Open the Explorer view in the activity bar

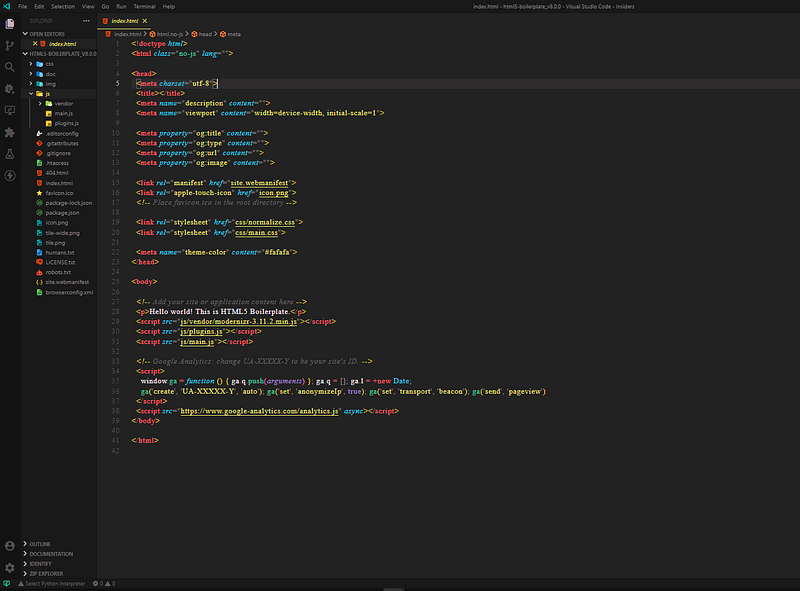(x=10, y=24)
